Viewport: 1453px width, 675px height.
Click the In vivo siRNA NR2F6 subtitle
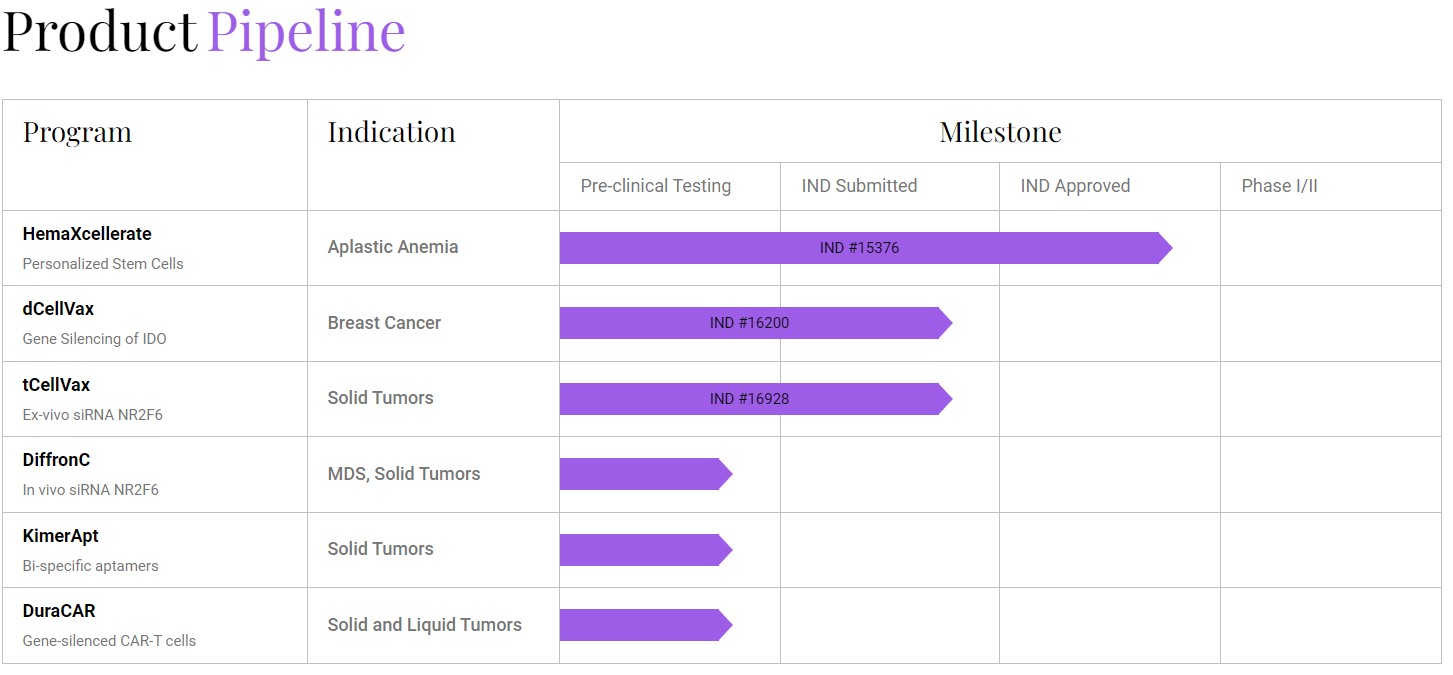pos(91,490)
